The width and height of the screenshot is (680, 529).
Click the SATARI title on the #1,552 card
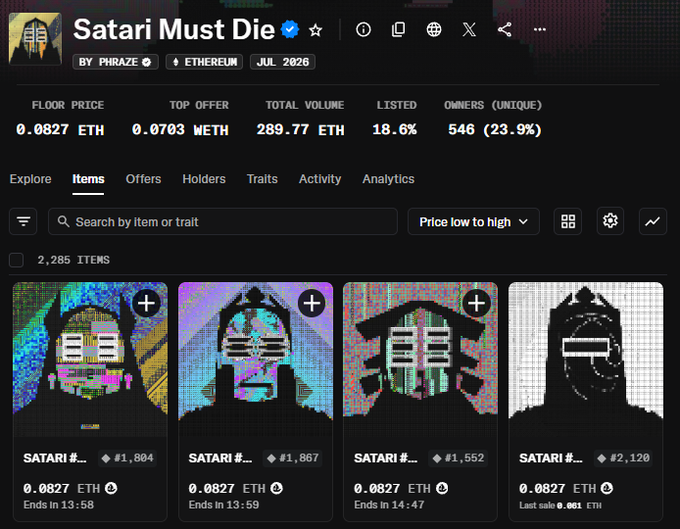point(386,458)
